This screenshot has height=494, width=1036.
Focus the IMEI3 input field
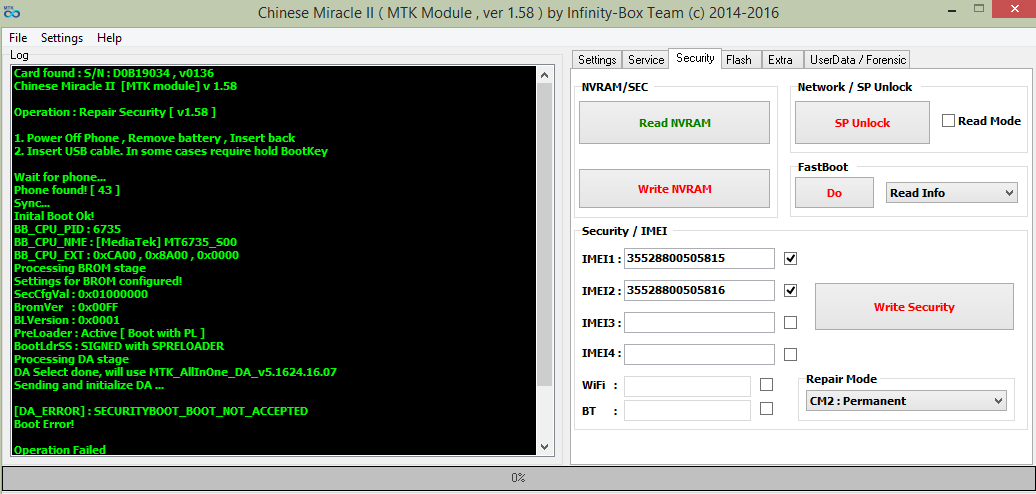[699, 322]
